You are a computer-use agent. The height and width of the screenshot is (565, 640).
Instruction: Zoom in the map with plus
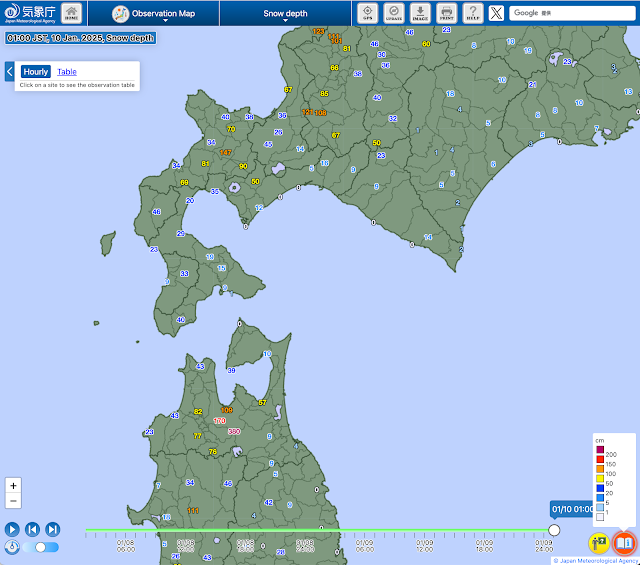point(13,485)
